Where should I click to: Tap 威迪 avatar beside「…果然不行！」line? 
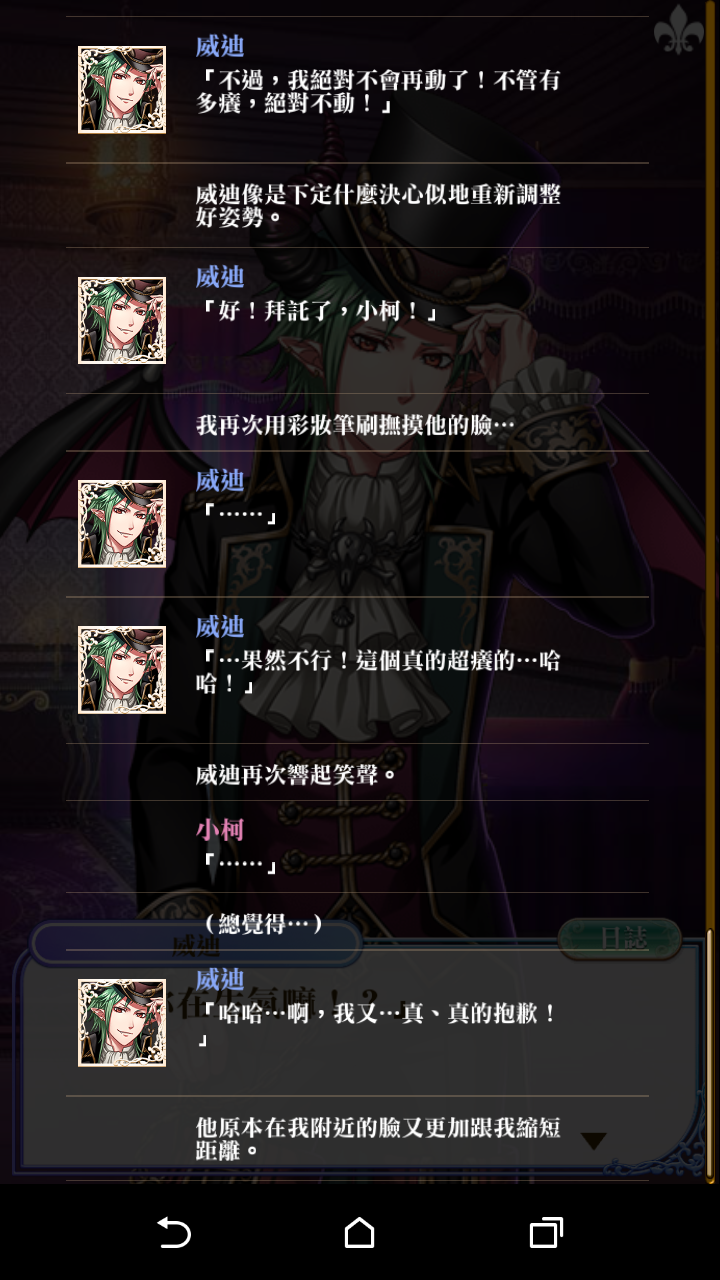click(122, 670)
